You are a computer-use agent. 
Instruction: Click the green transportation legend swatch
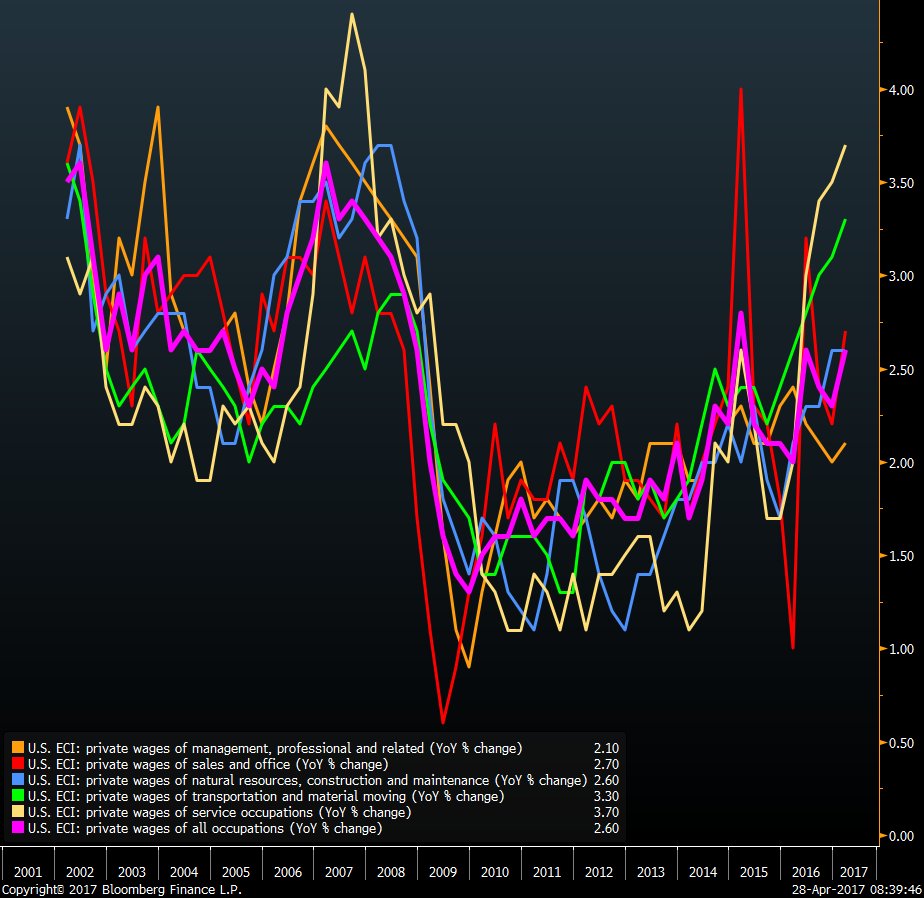[x=17, y=796]
